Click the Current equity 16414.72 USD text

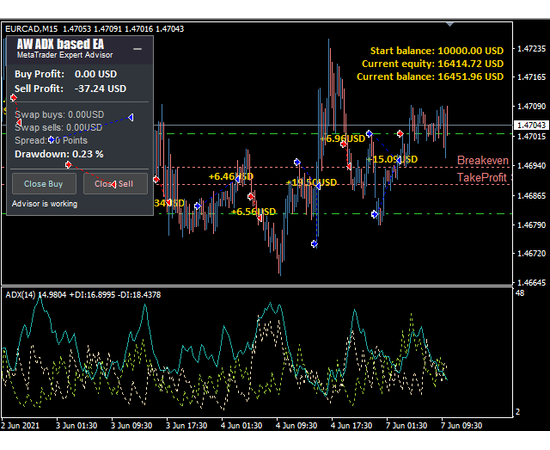coord(432,64)
